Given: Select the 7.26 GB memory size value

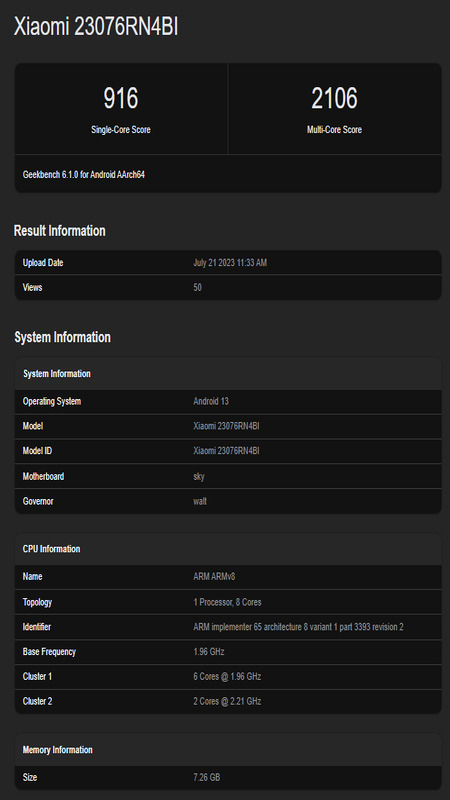Looking at the screenshot, I should [207, 778].
